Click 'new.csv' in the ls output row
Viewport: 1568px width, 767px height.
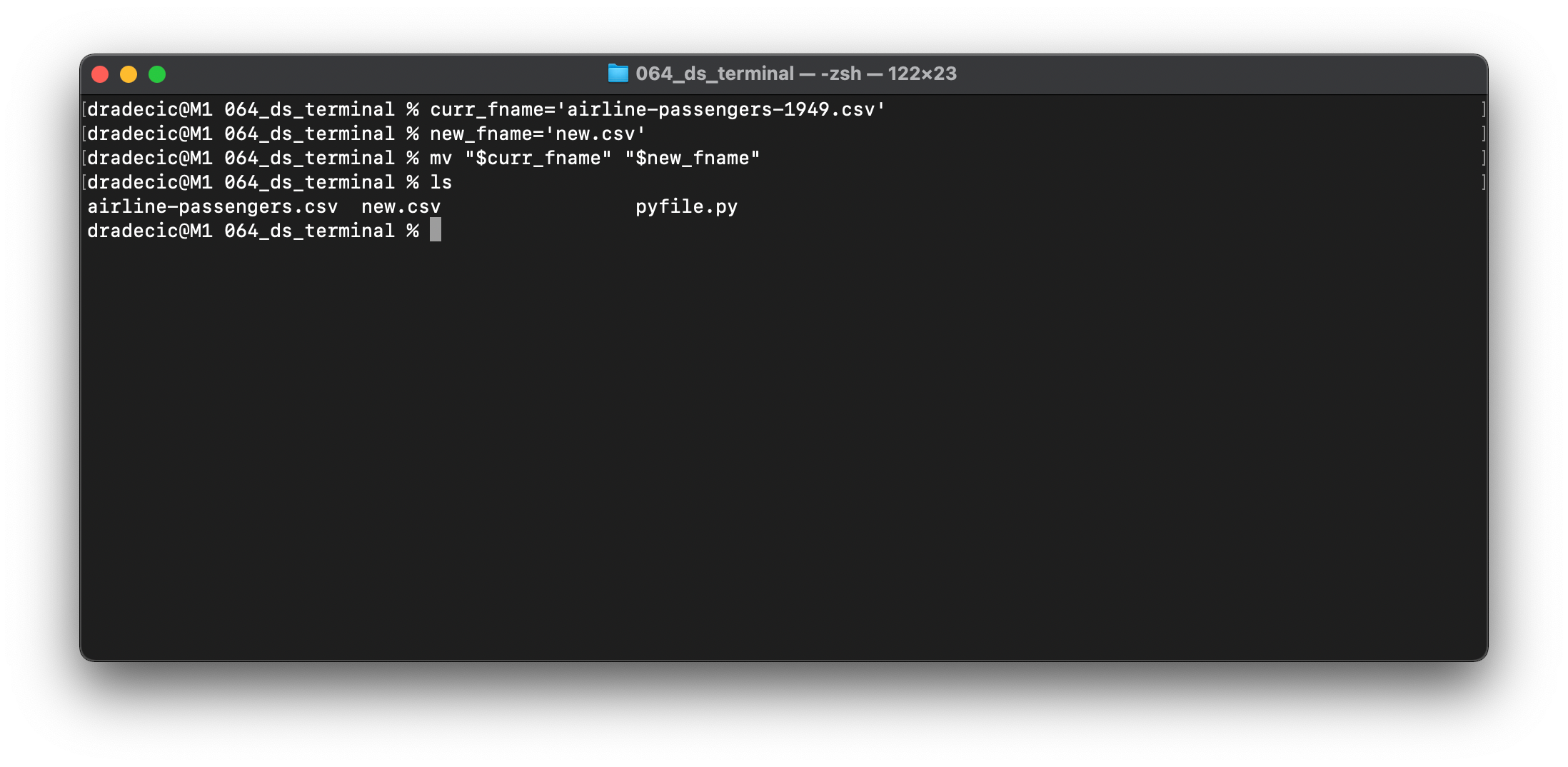(x=401, y=206)
